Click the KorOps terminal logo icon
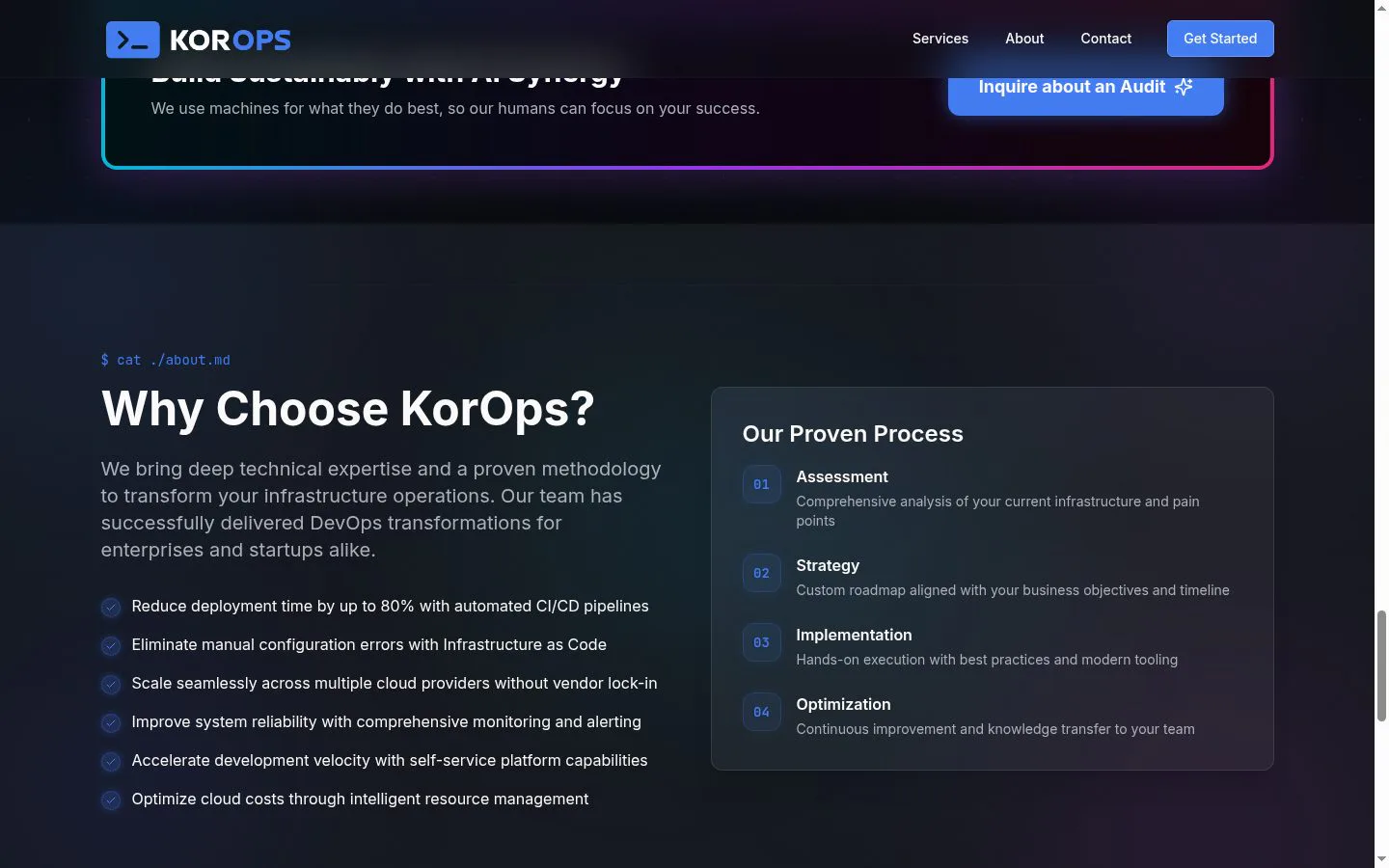Viewport: 1389px width, 868px height. tap(132, 40)
